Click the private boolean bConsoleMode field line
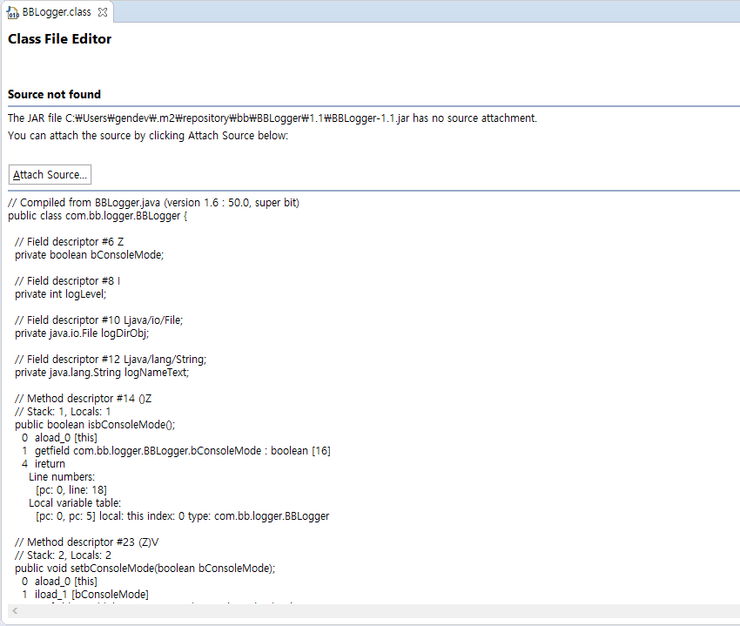 click(89, 254)
